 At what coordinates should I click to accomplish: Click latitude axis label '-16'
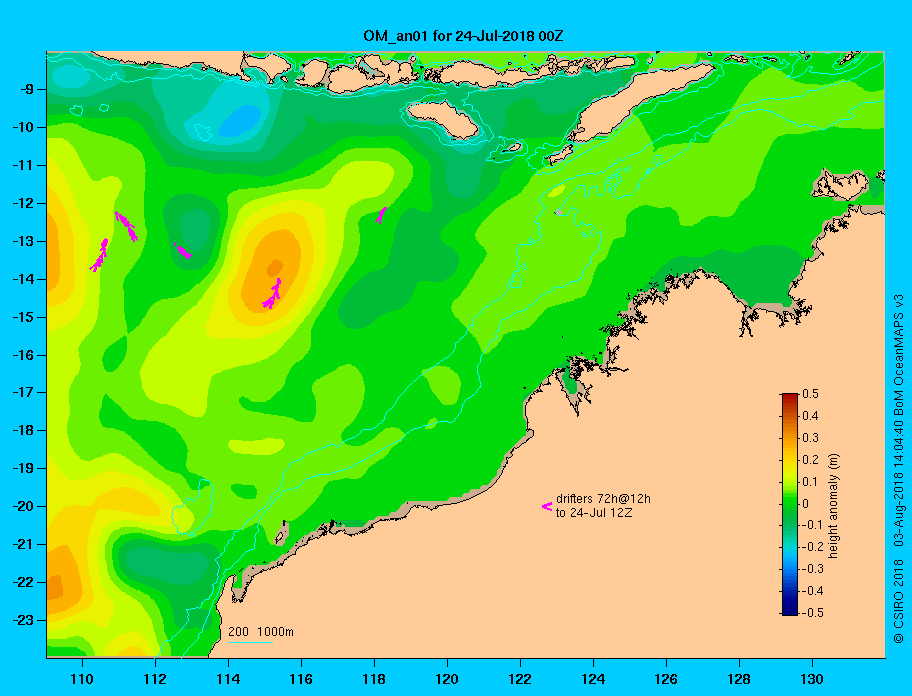[x=24, y=355]
